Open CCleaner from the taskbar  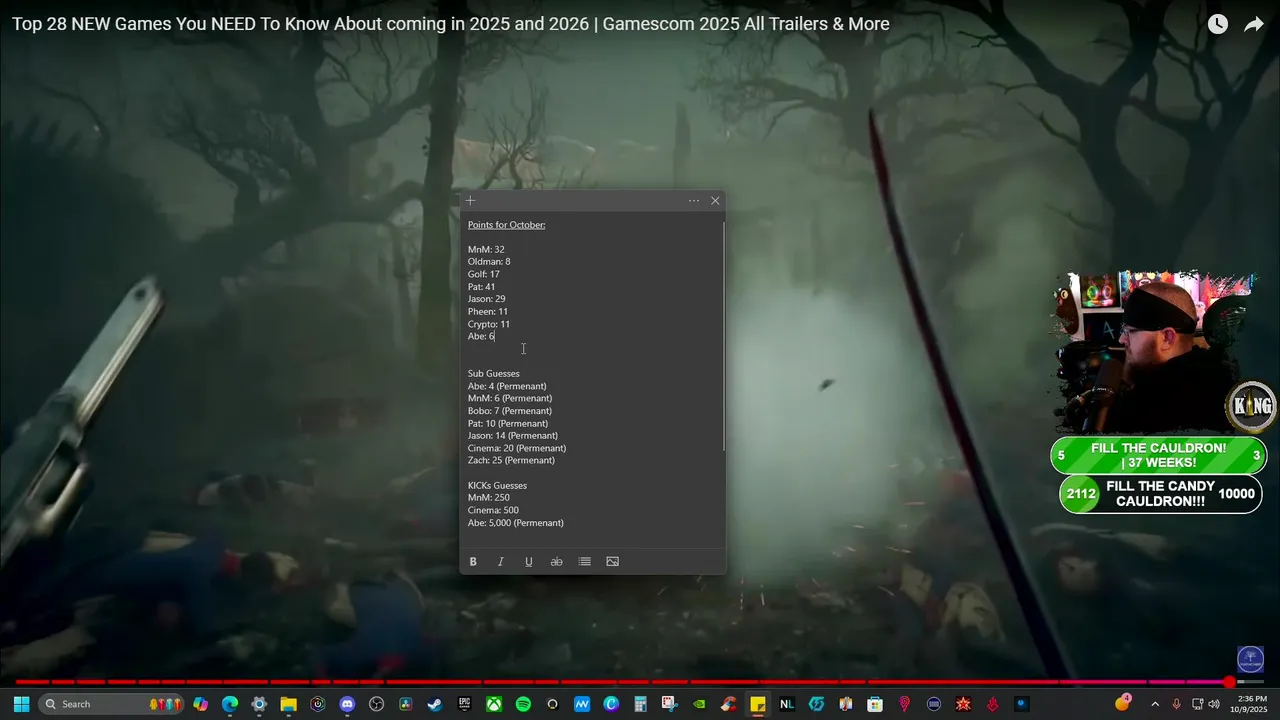728,704
